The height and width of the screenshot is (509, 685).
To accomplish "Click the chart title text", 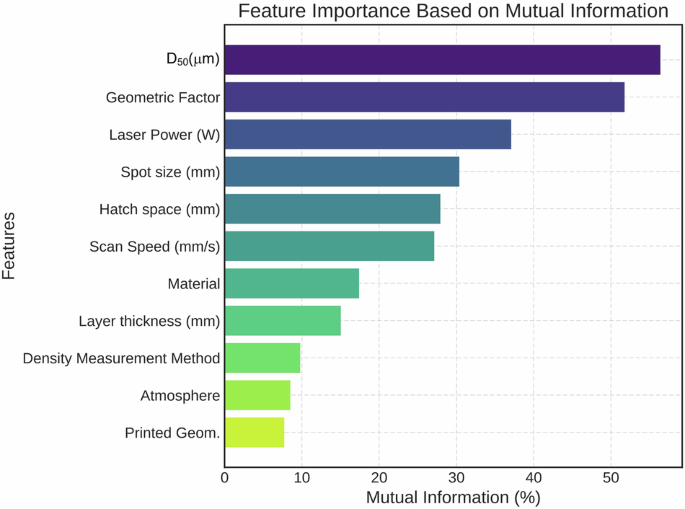I will tap(453, 10).
